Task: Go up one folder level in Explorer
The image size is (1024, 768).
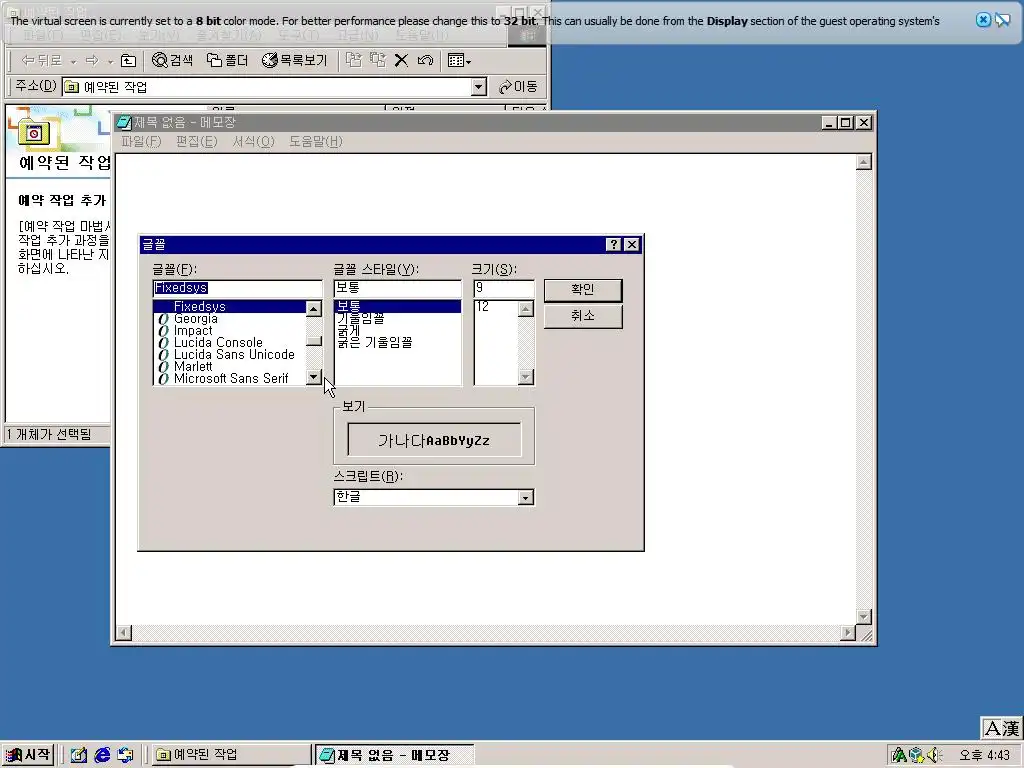Action: 129,61
